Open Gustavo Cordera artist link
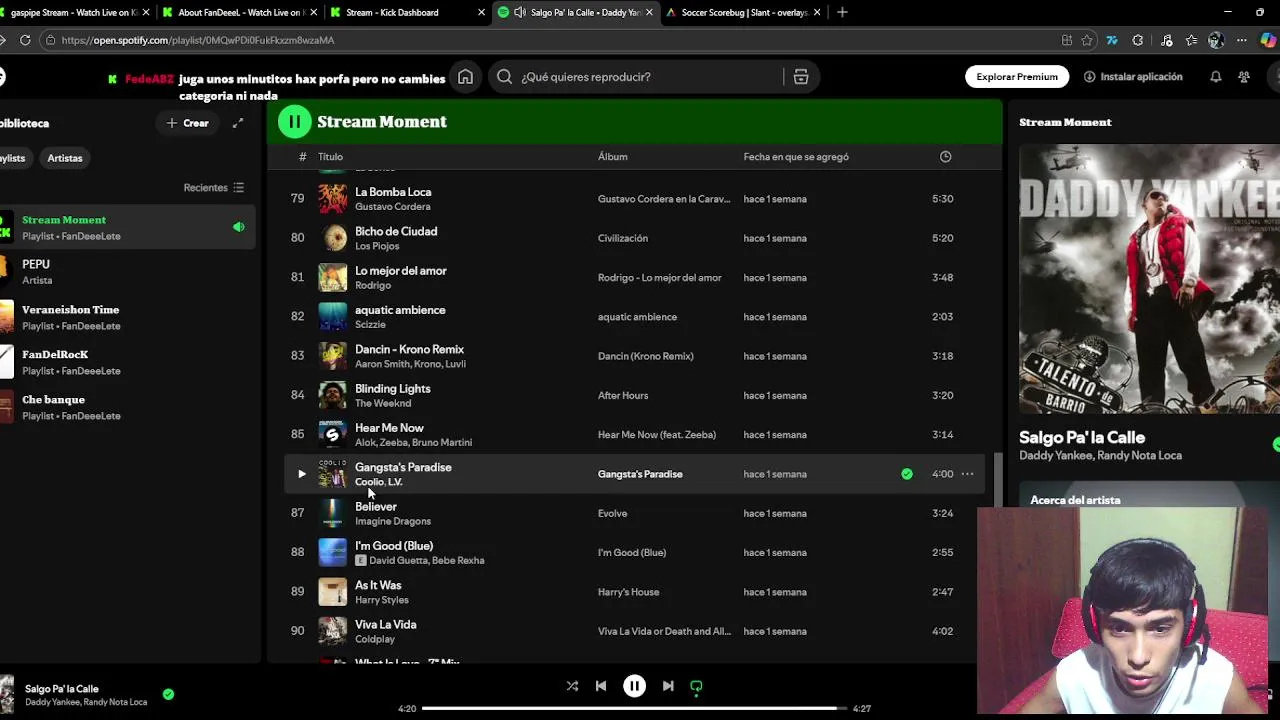This screenshot has height=720, width=1280. (x=393, y=207)
